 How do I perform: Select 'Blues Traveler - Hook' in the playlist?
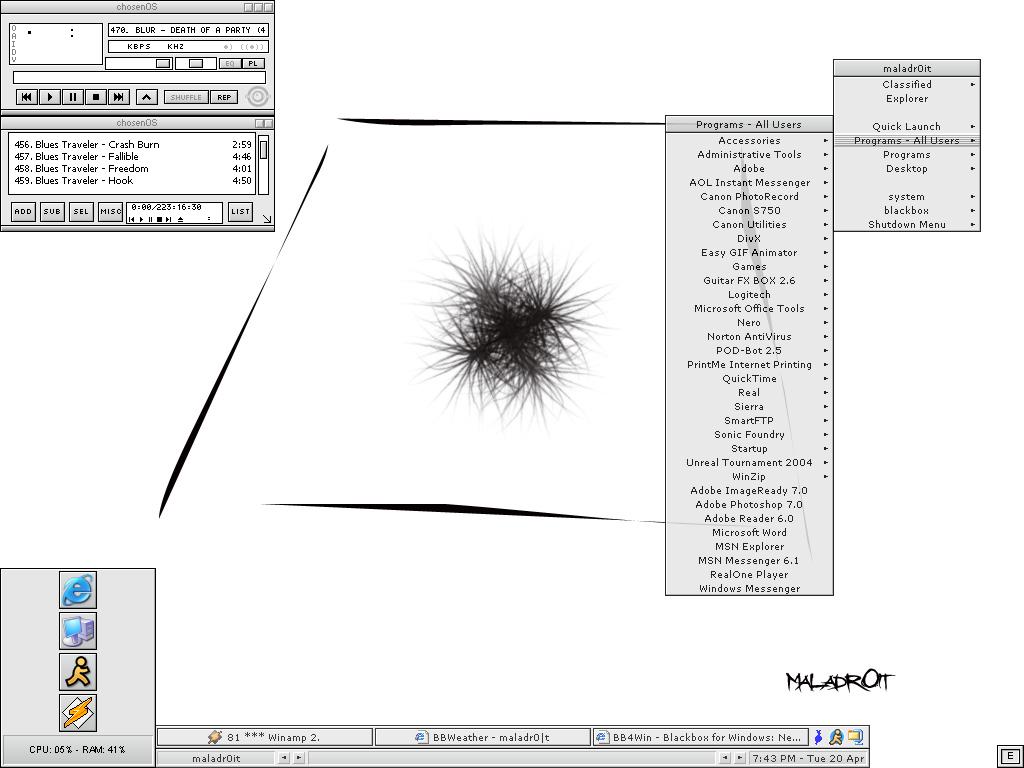(x=133, y=181)
